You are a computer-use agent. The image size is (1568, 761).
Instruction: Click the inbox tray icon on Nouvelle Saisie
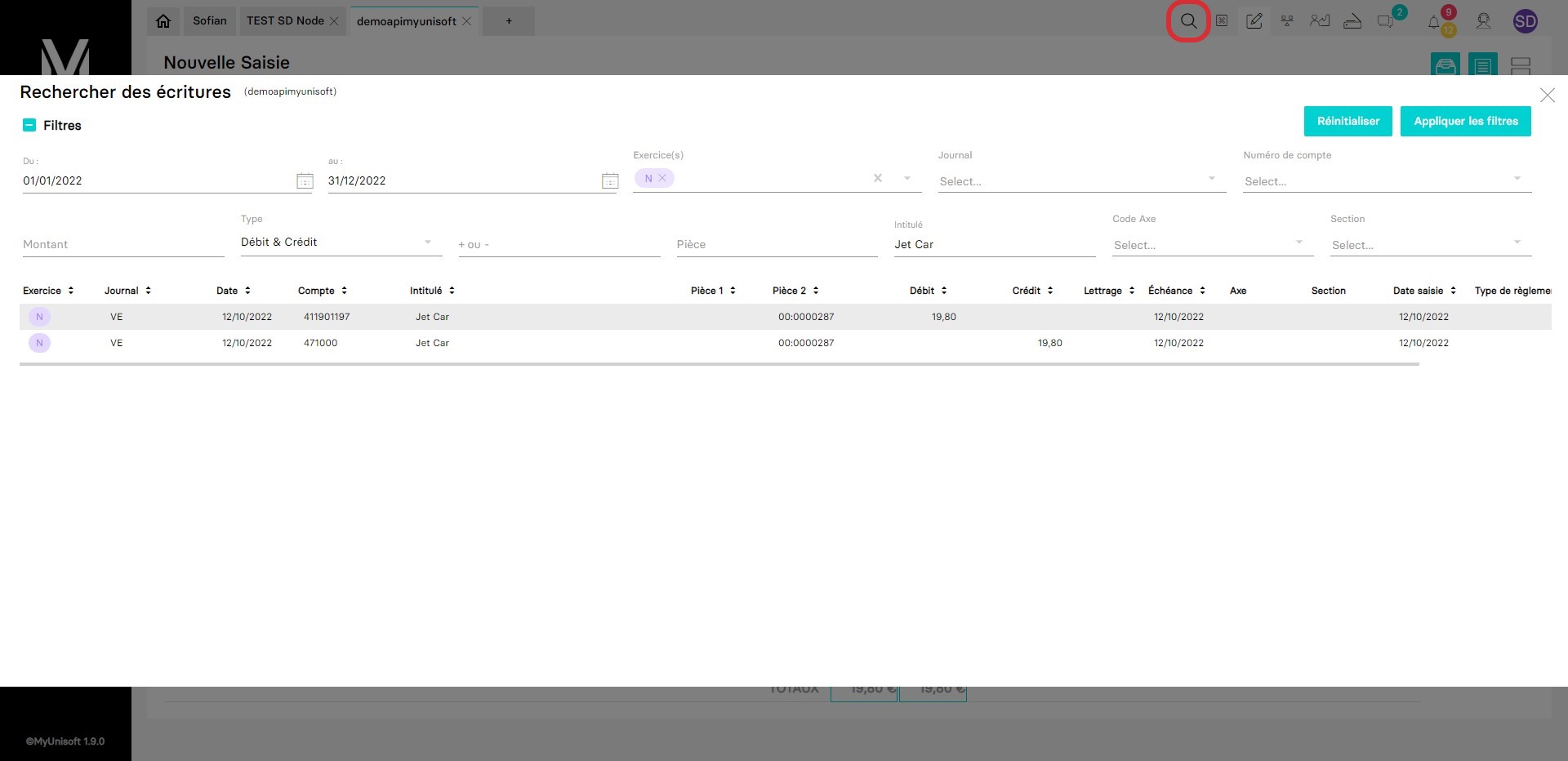[x=1445, y=65]
